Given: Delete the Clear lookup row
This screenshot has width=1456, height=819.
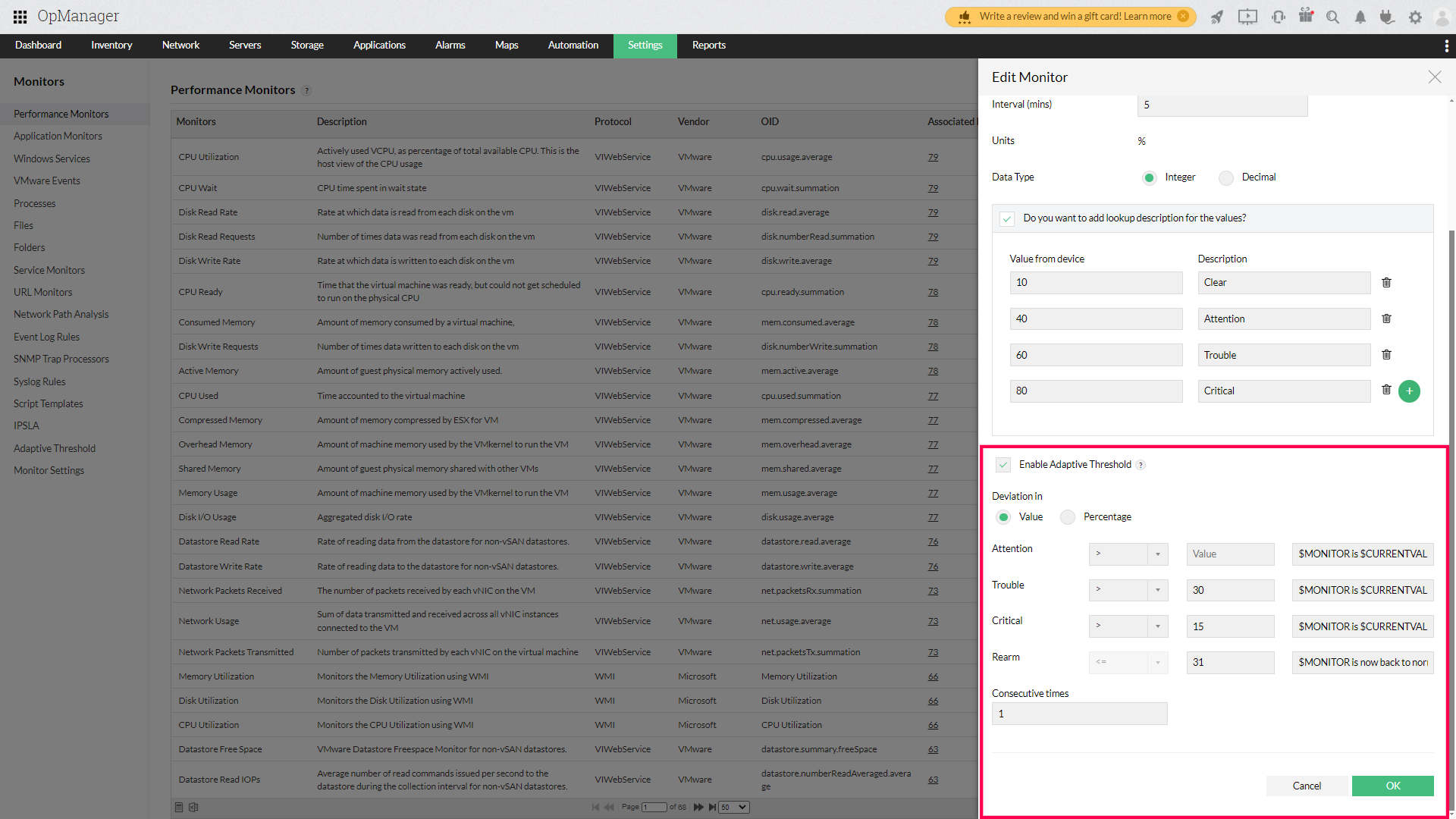Looking at the screenshot, I should 1386,282.
